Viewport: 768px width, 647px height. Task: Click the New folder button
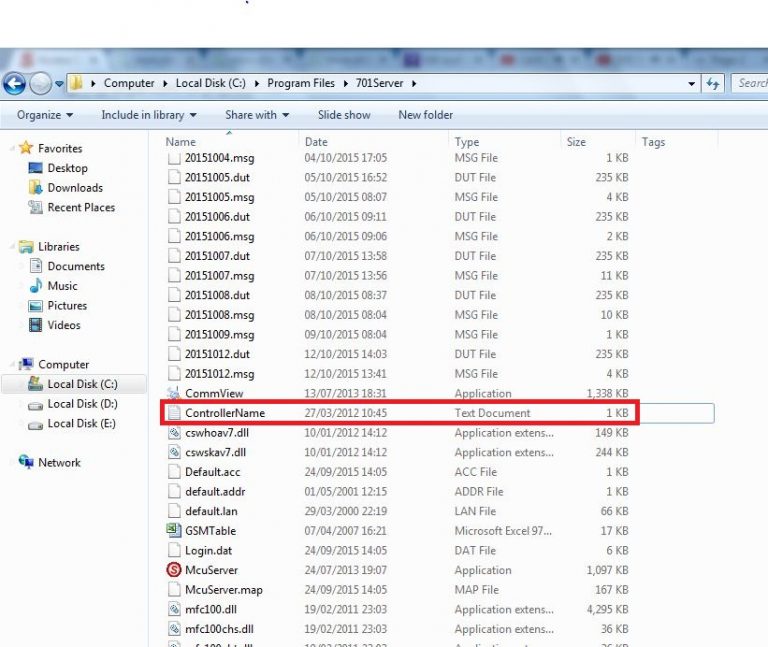click(x=425, y=115)
